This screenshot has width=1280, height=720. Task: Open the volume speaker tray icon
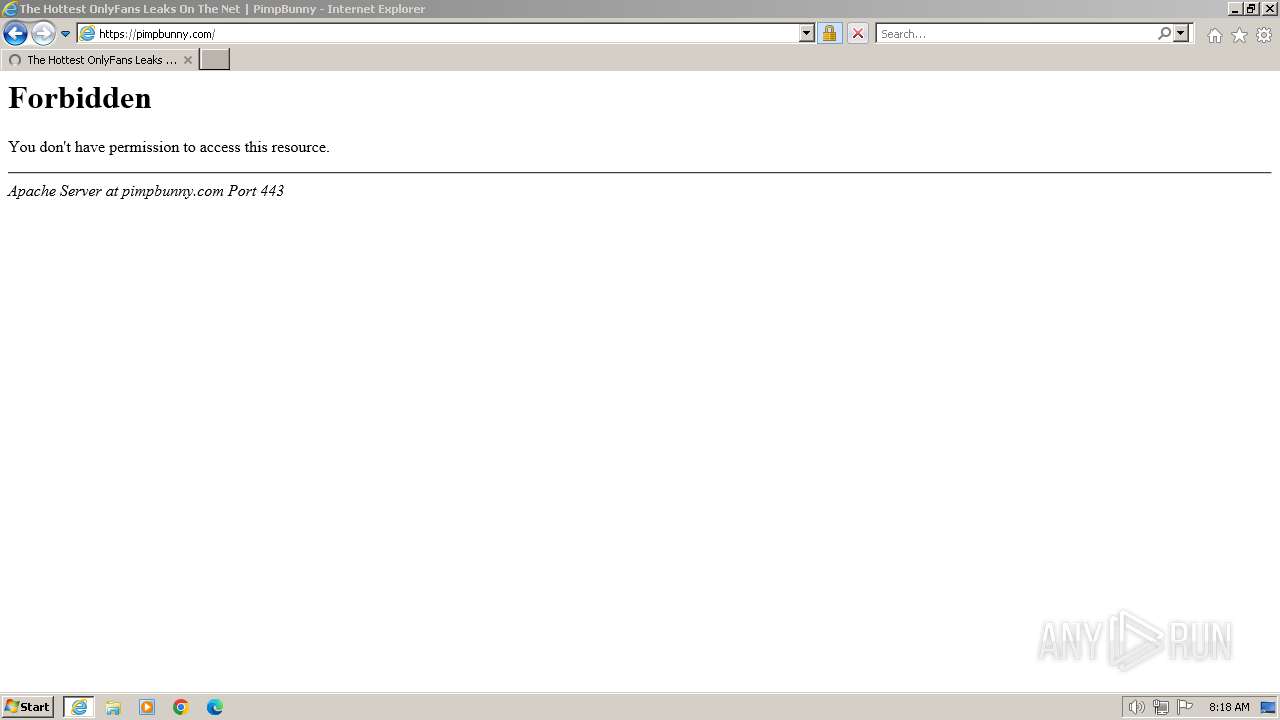coord(1136,707)
